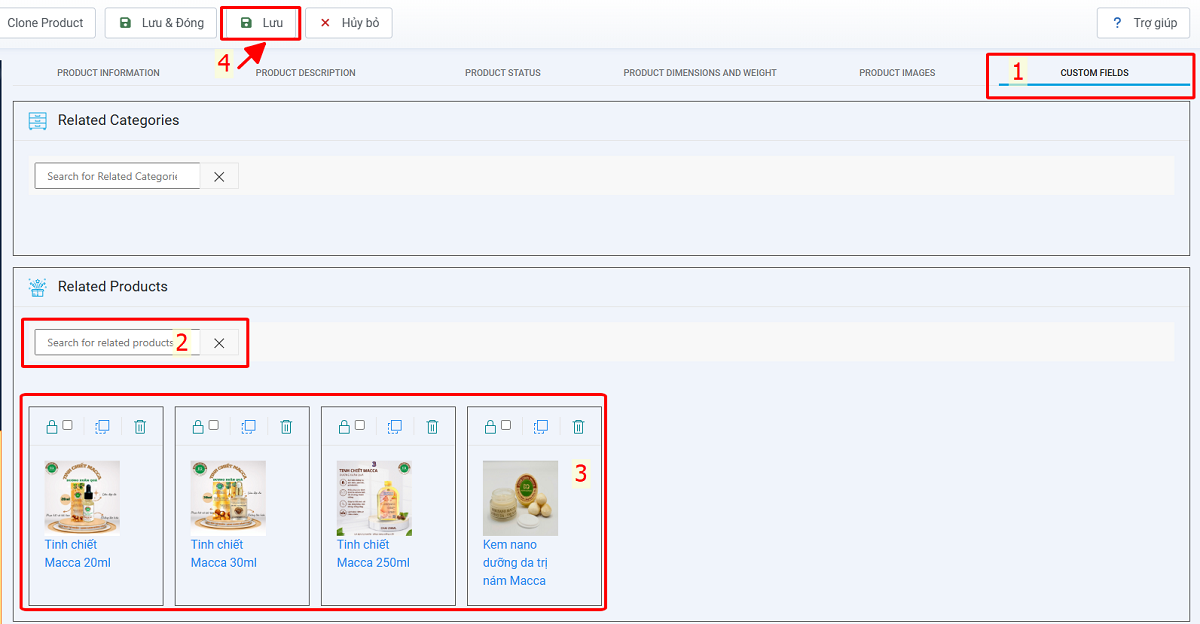
Task: Click trash icon on Tinh chiết Macca 30ml
Action: [x=286, y=427]
